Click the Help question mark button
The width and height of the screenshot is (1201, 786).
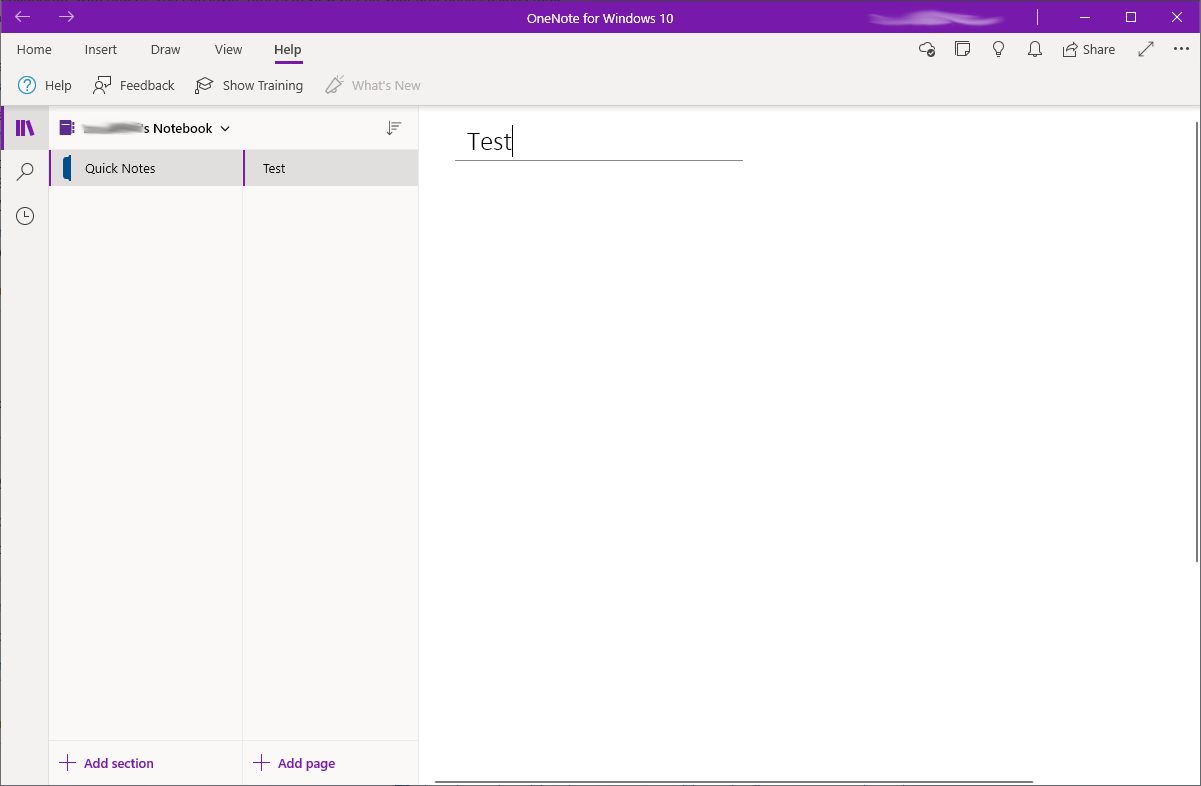pos(45,85)
